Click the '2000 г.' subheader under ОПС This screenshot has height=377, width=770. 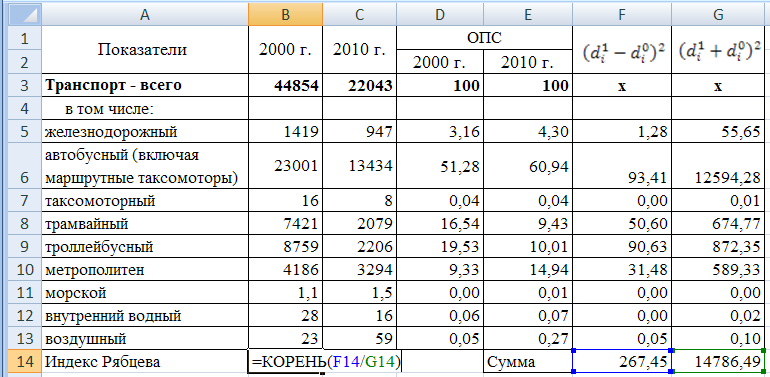[440, 62]
